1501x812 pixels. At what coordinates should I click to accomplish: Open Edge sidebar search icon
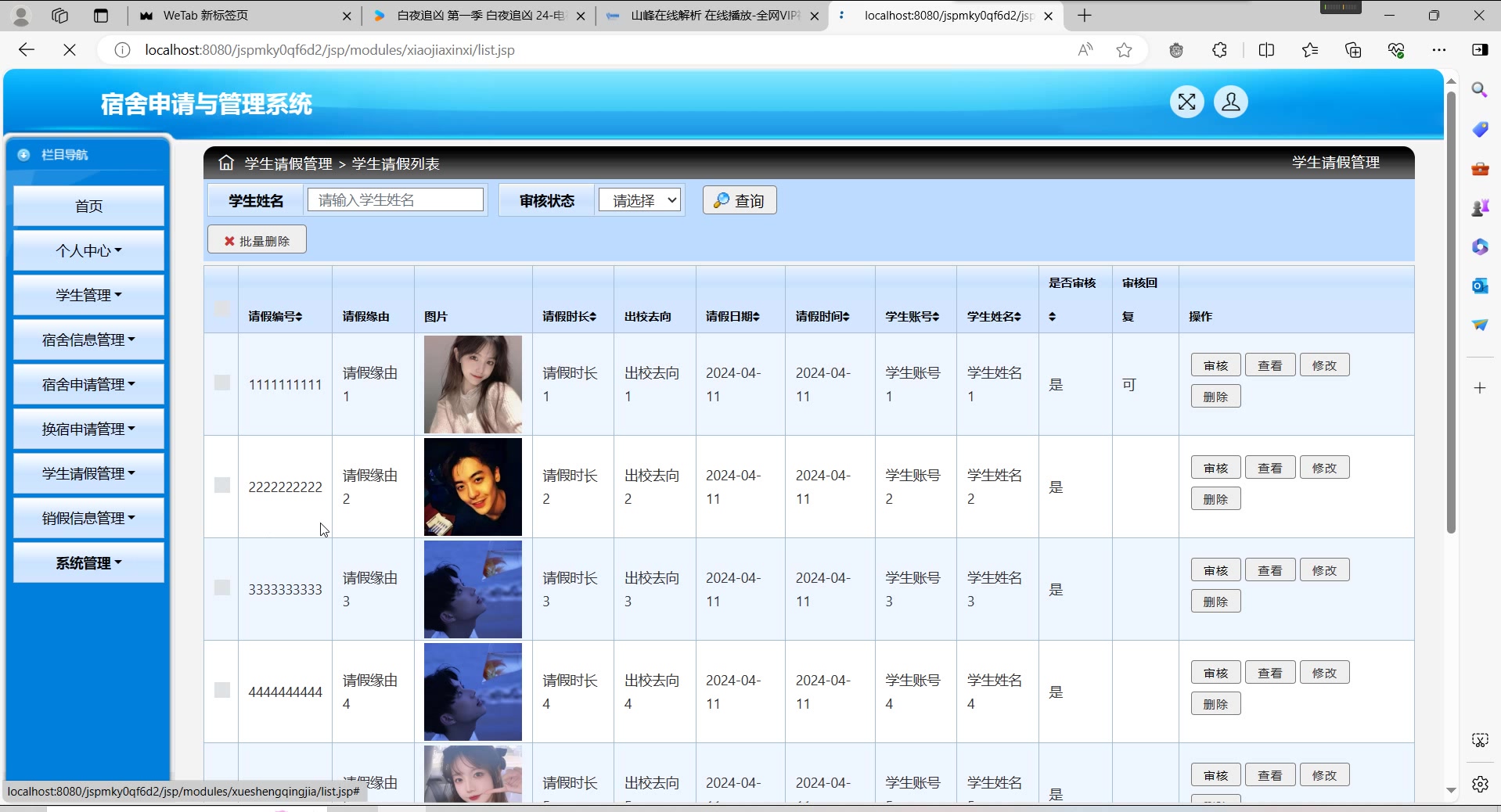click(x=1479, y=90)
